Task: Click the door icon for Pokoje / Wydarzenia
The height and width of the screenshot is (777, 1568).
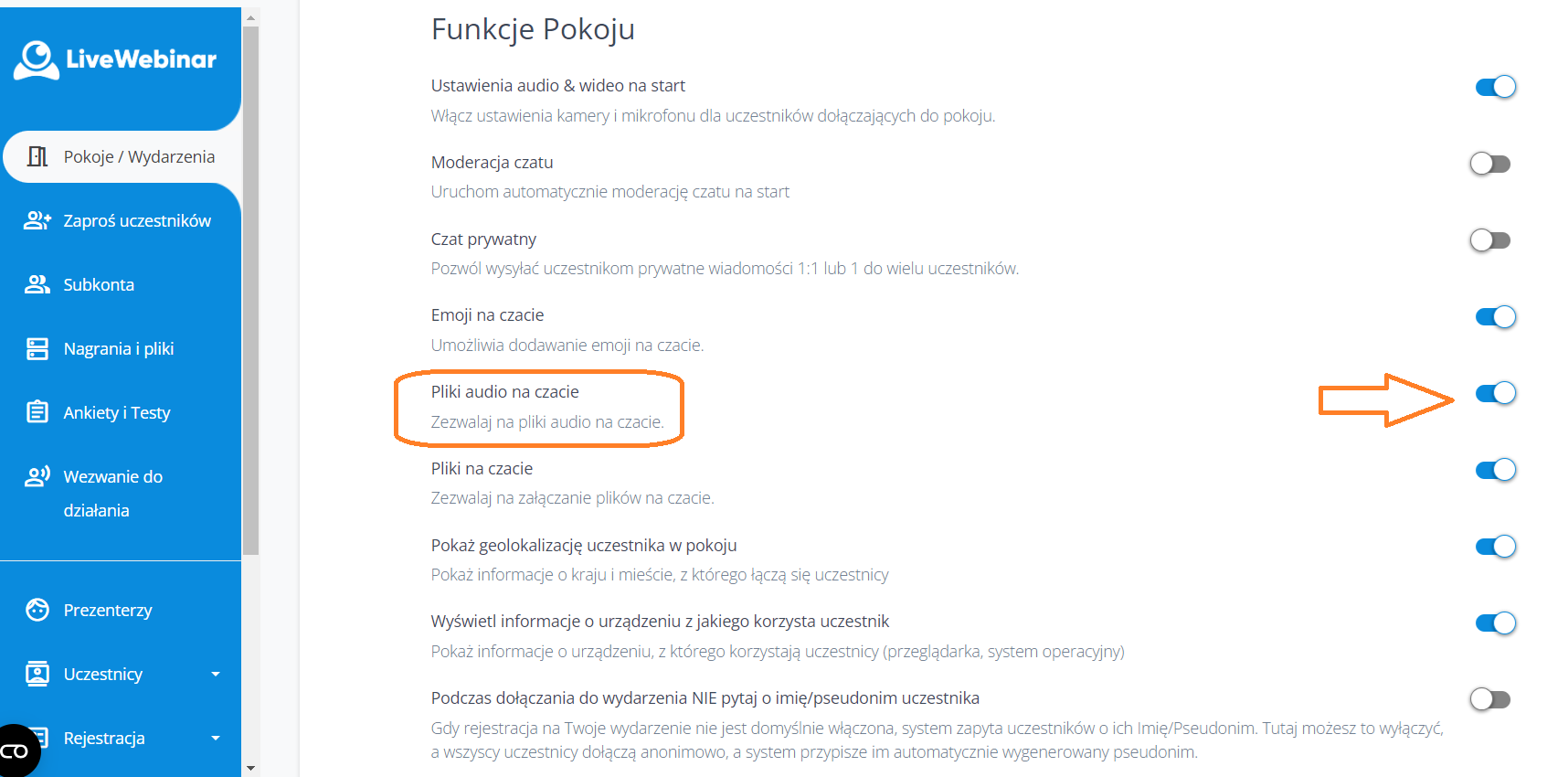Action: pos(37,156)
